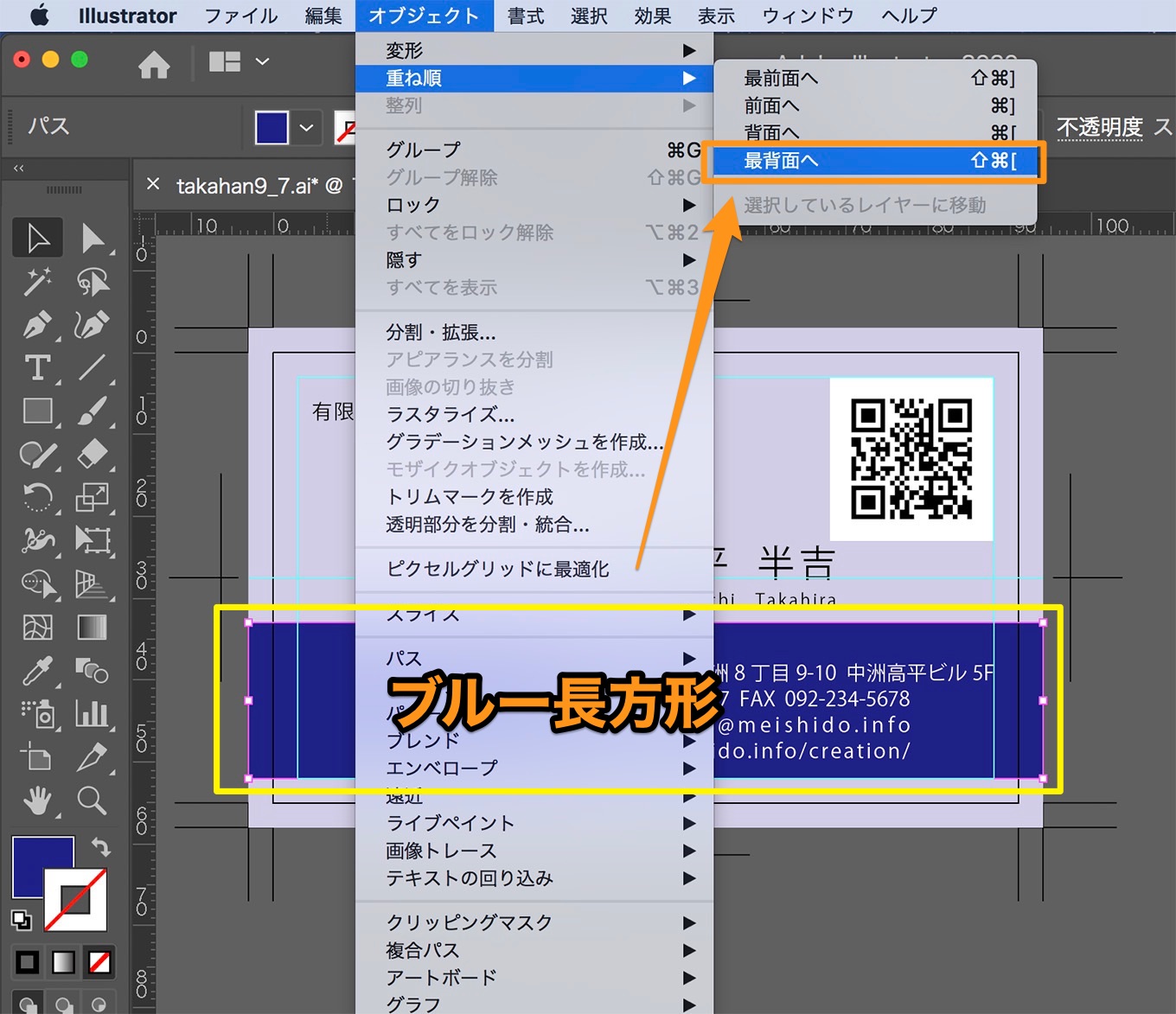Open fill color dropdown arrow in control bar

306,128
